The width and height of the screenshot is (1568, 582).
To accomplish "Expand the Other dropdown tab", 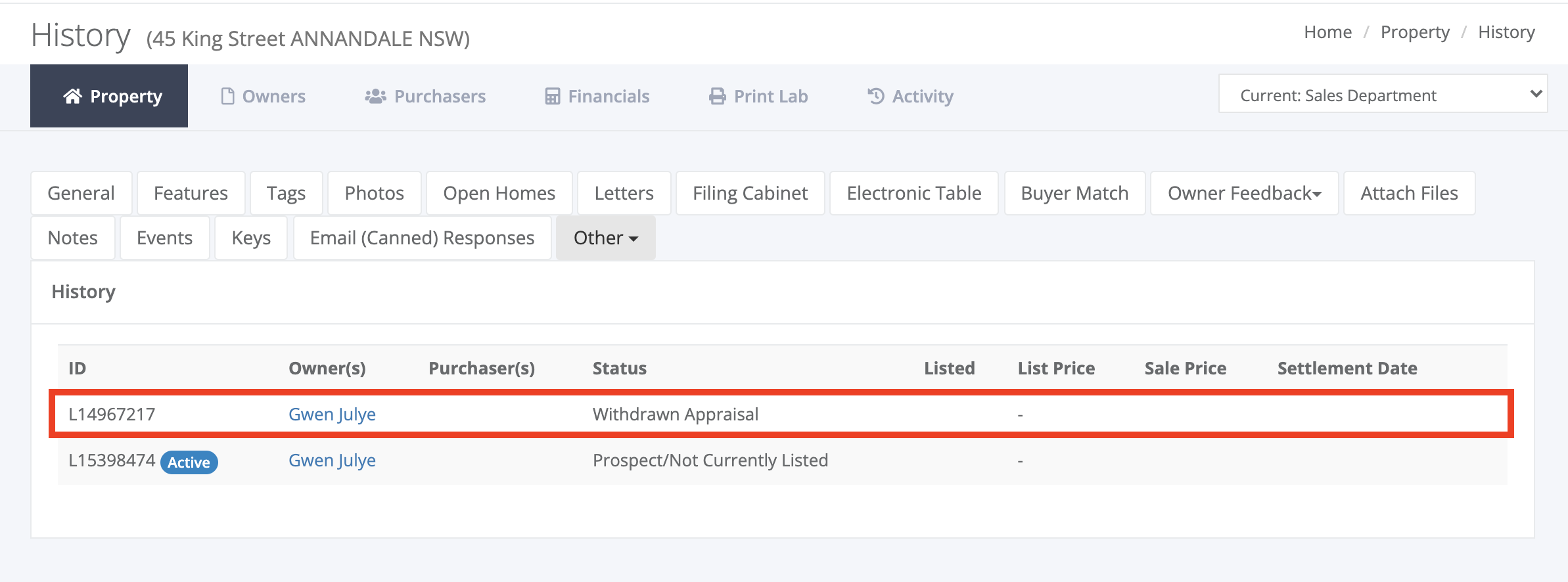I will pyautogui.click(x=605, y=238).
